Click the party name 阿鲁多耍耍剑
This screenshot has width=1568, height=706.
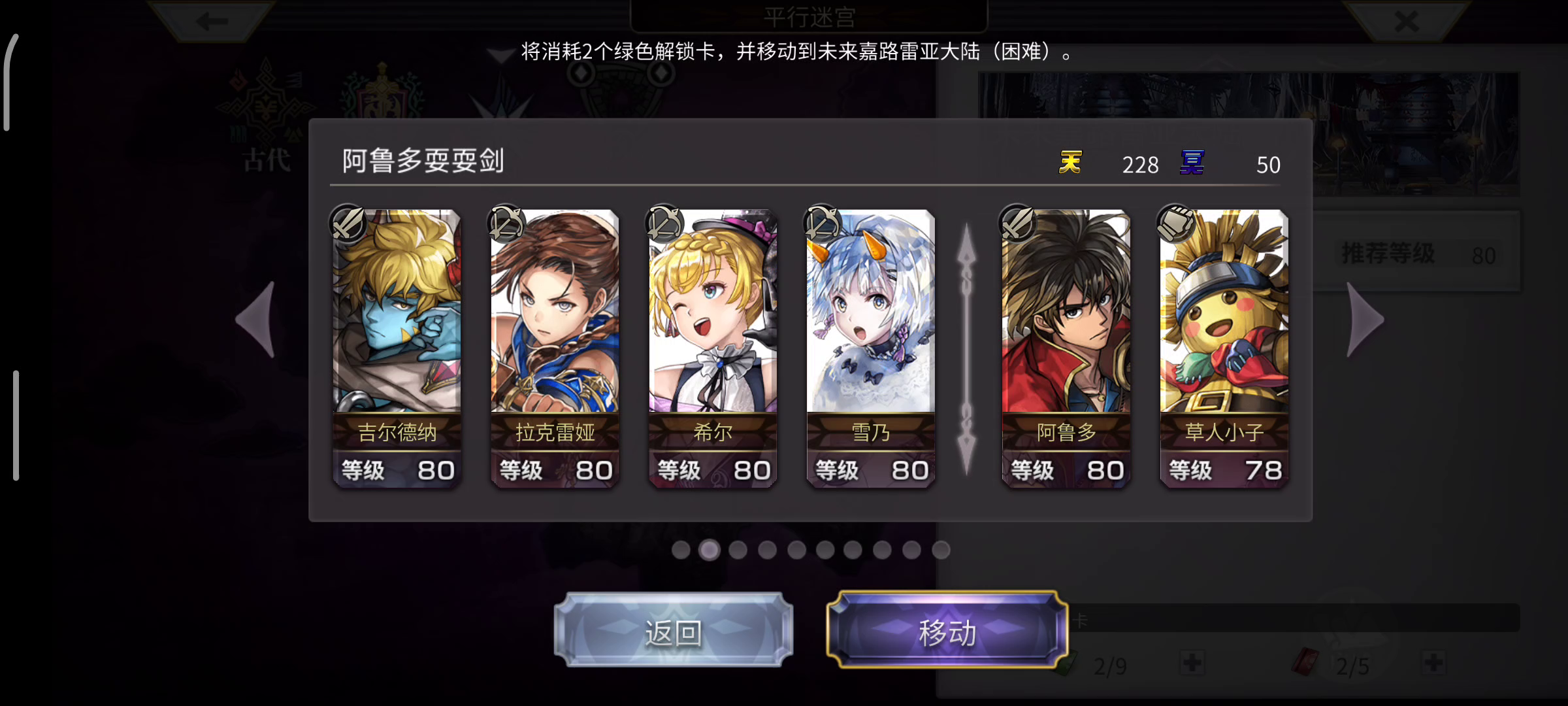pos(423,161)
